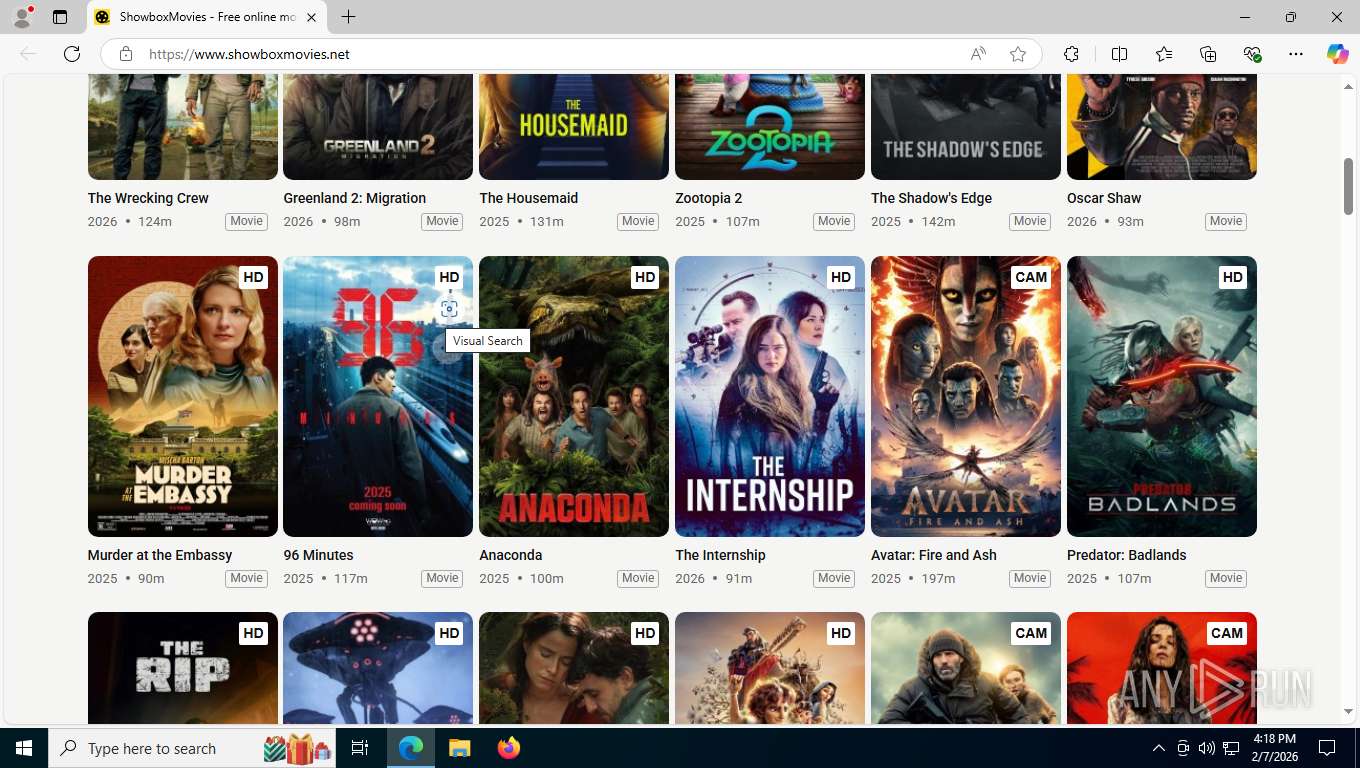
Task: Open Windows Start menu
Action: pos(23,748)
